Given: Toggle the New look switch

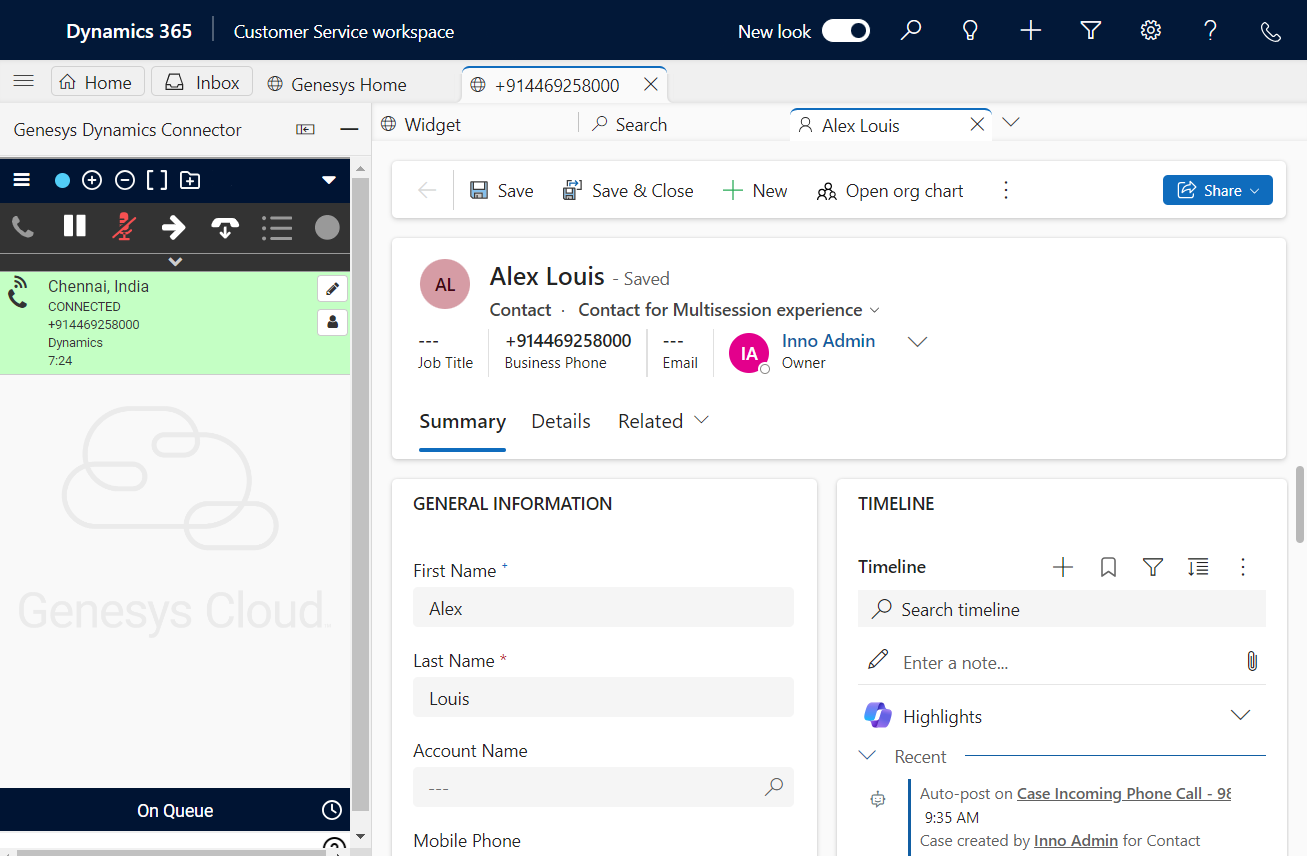Looking at the screenshot, I should [x=845, y=31].
